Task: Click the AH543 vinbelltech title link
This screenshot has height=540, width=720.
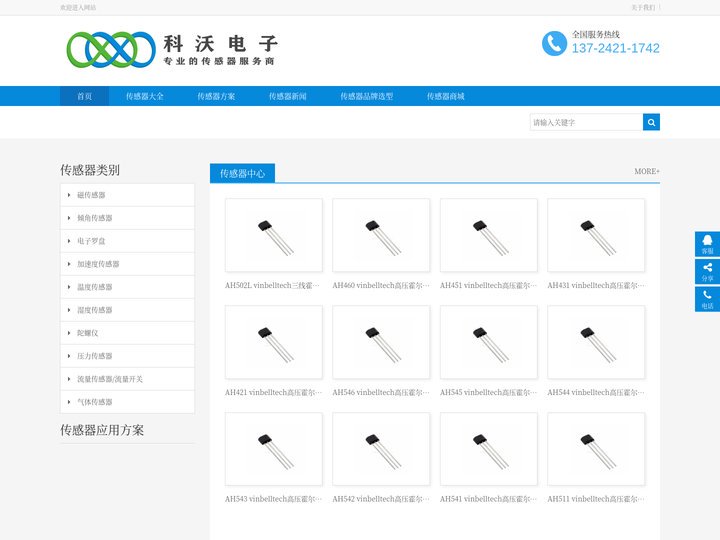Action: point(274,499)
